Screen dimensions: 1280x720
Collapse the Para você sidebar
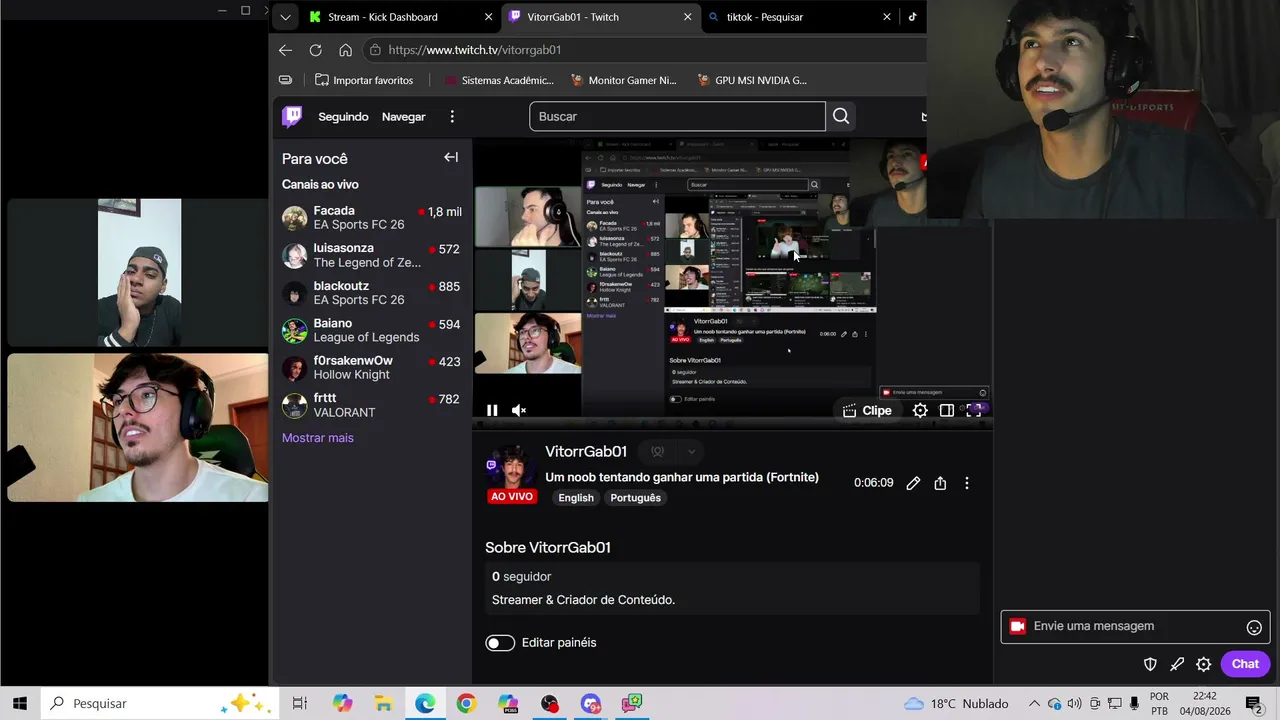coord(451,157)
